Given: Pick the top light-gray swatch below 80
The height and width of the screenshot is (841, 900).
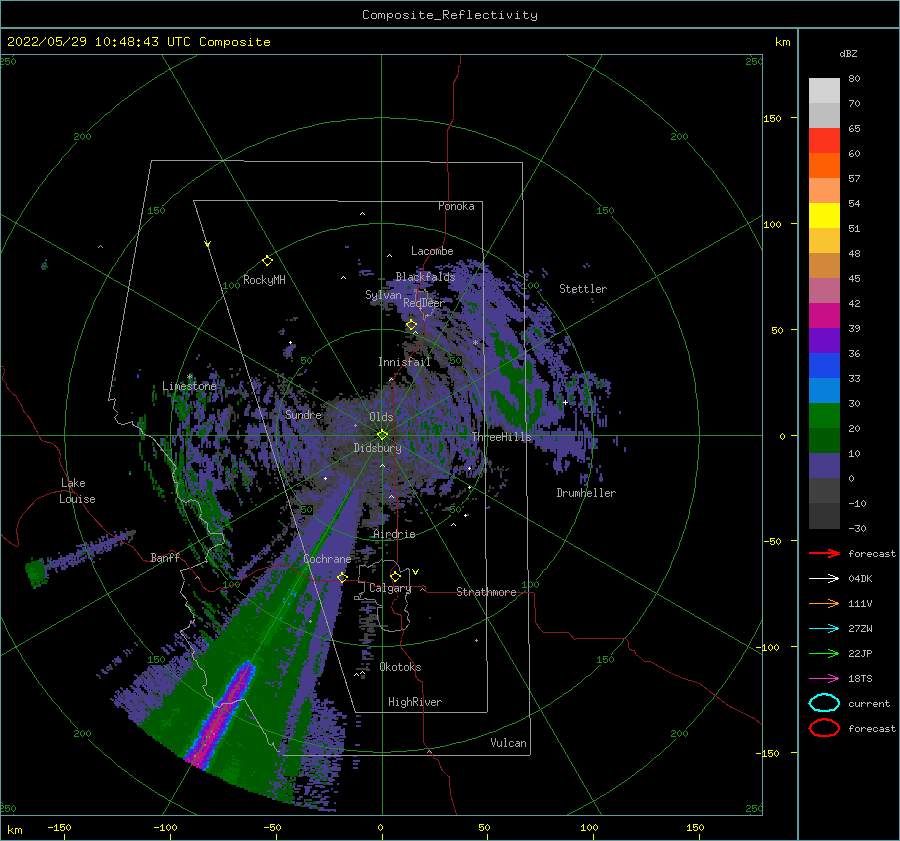Looking at the screenshot, I should pos(824,91).
